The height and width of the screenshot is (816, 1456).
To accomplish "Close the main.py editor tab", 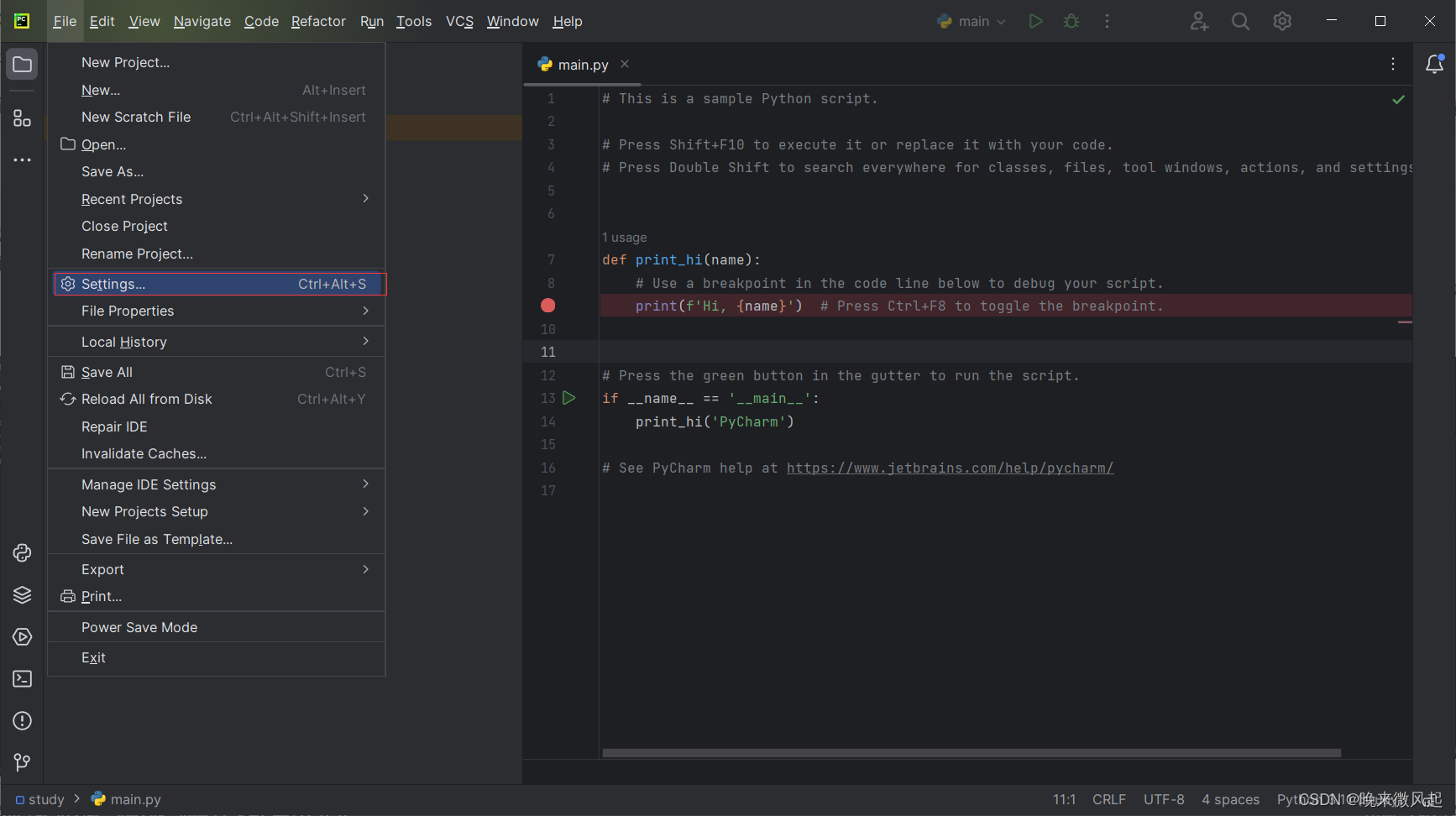I will pyautogui.click(x=625, y=64).
